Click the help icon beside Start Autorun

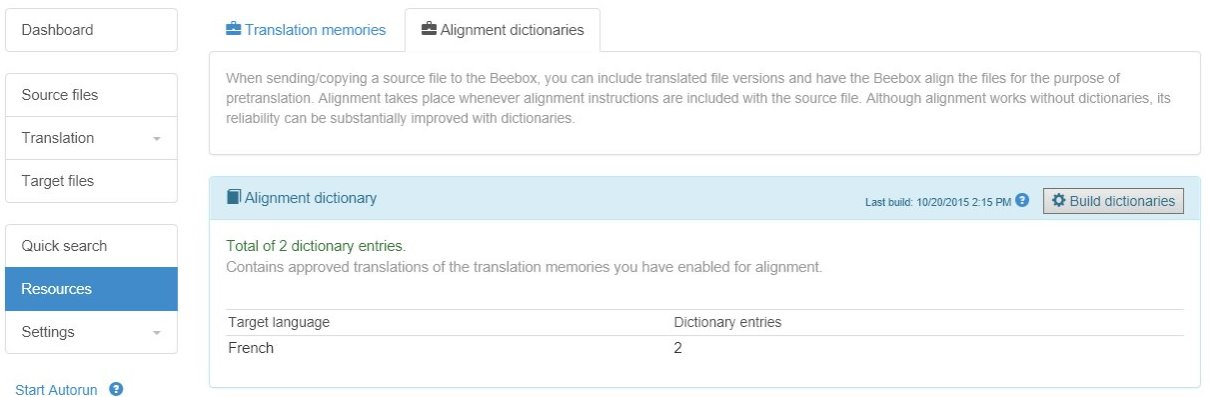tap(116, 389)
